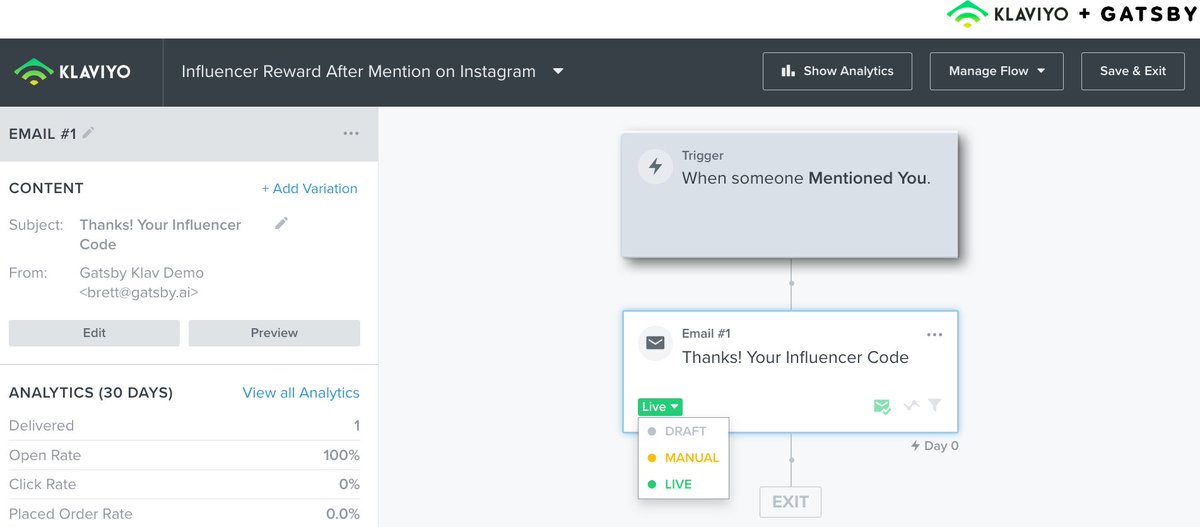This screenshot has height=527, width=1200.
Task: Click the Placed Order Rate row
Action: click(x=184, y=514)
